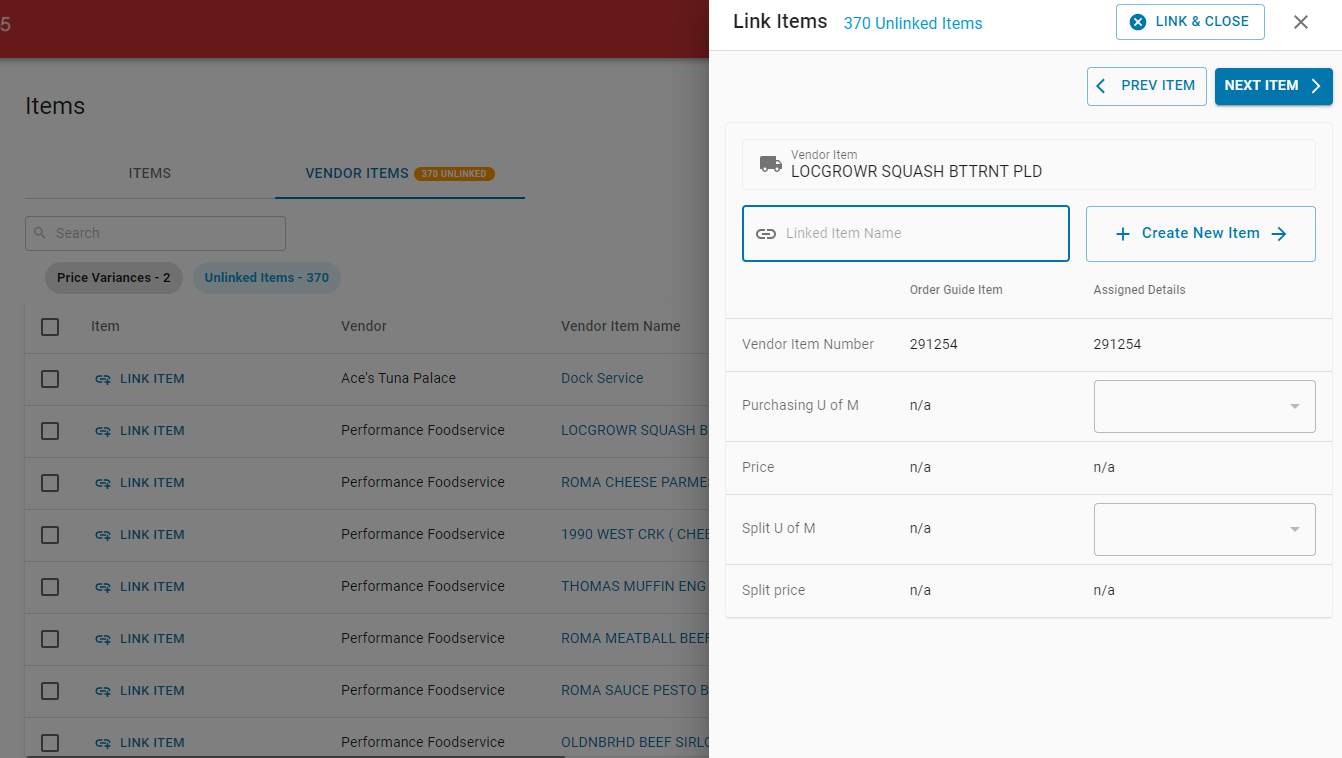Select the Price Variances - 2 filter chip
This screenshot has height=758, width=1342.
click(x=114, y=278)
